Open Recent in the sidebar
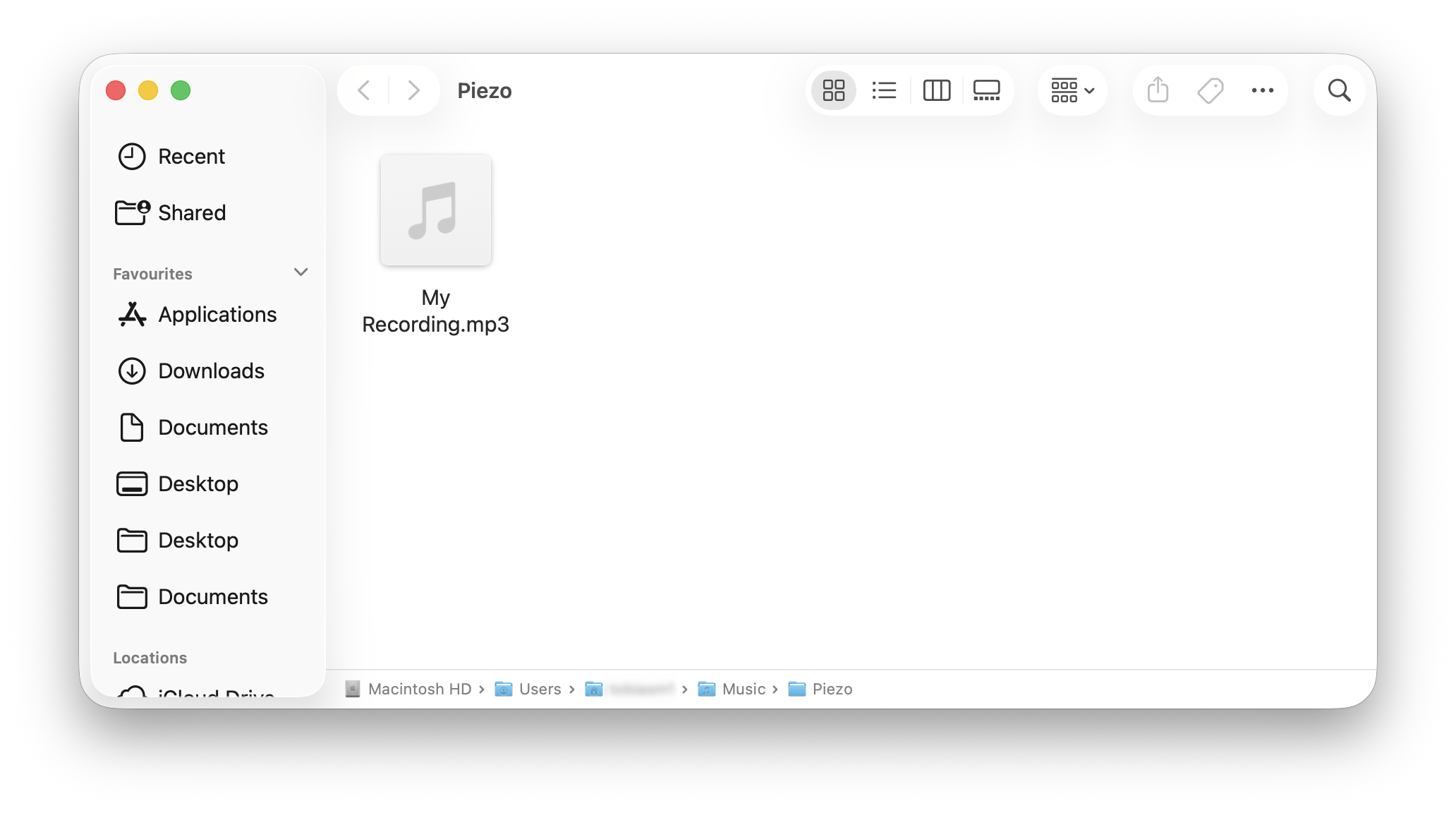Image resolution: width=1456 pixels, height=813 pixels. click(207, 156)
